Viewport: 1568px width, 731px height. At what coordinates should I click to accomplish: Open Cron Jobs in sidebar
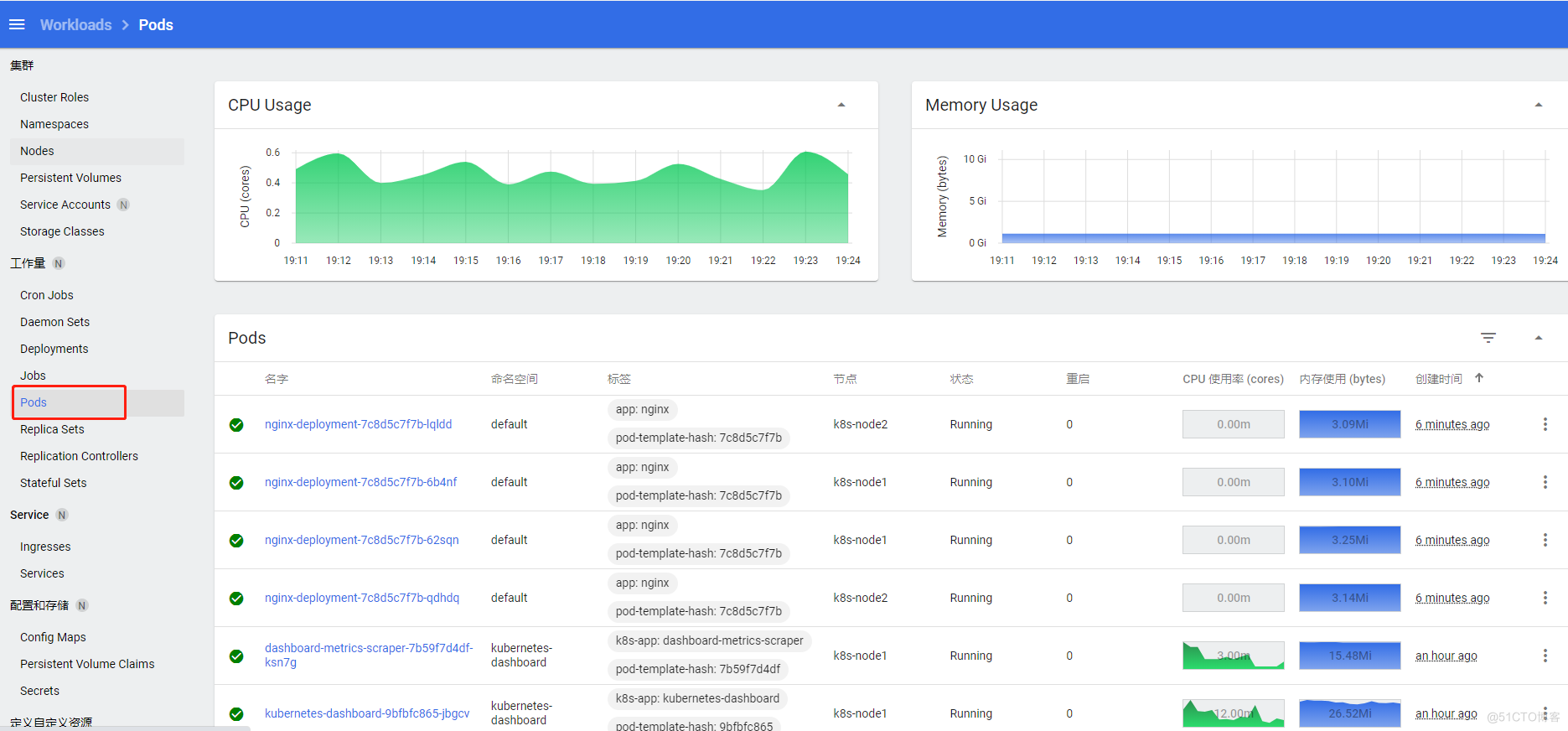47,295
